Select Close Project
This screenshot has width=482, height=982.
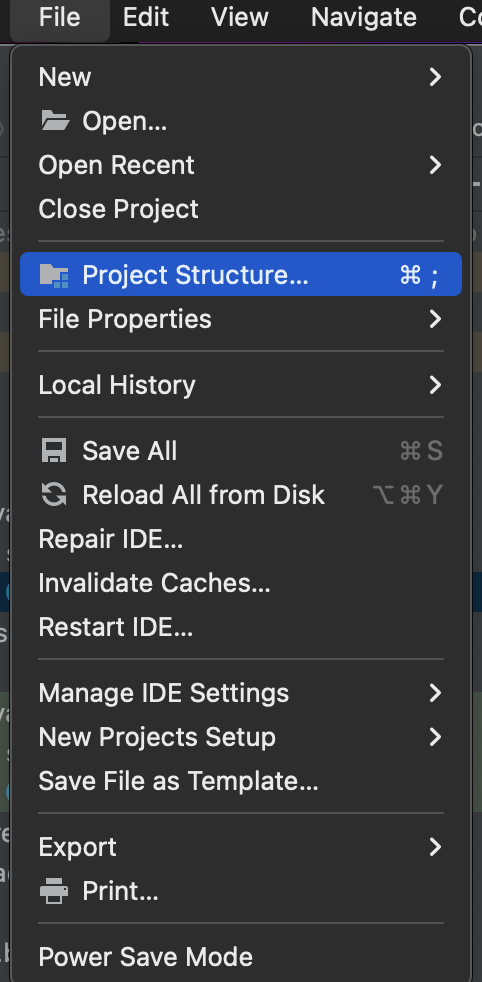click(241, 209)
